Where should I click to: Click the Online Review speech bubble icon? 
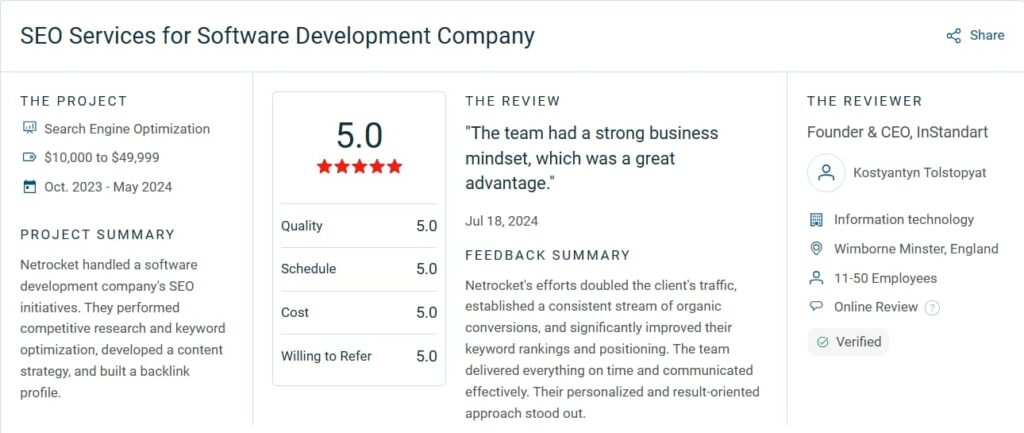(x=816, y=307)
